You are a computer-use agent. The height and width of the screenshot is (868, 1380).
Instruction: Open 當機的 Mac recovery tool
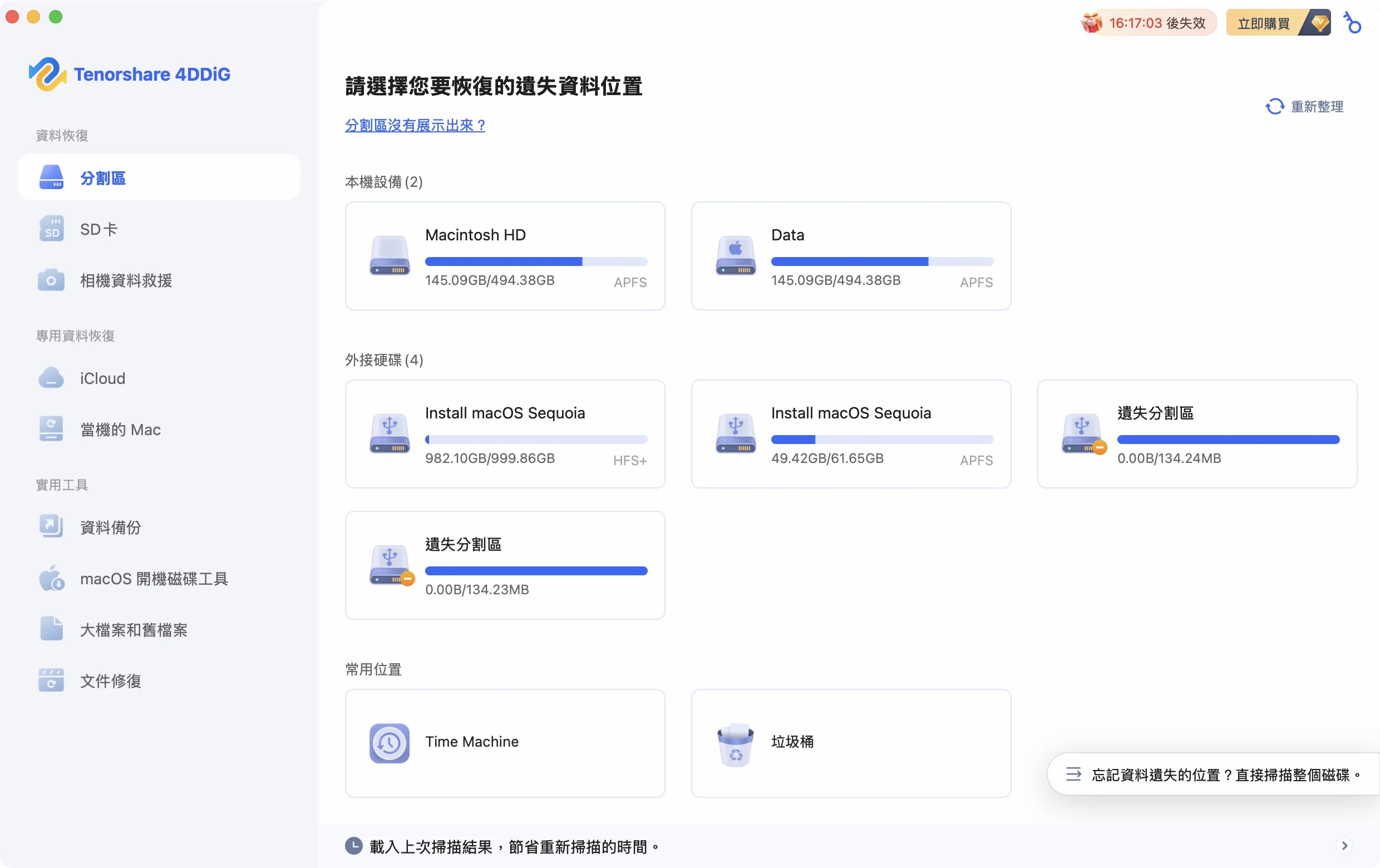pos(120,429)
